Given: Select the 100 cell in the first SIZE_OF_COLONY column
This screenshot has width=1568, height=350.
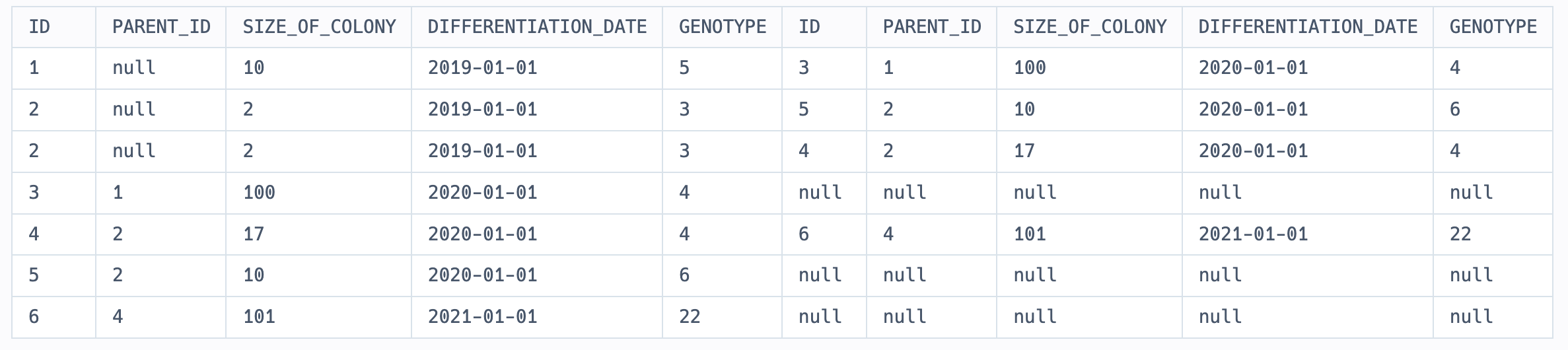Looking at the screenshot, I should [x=259, y=192].
